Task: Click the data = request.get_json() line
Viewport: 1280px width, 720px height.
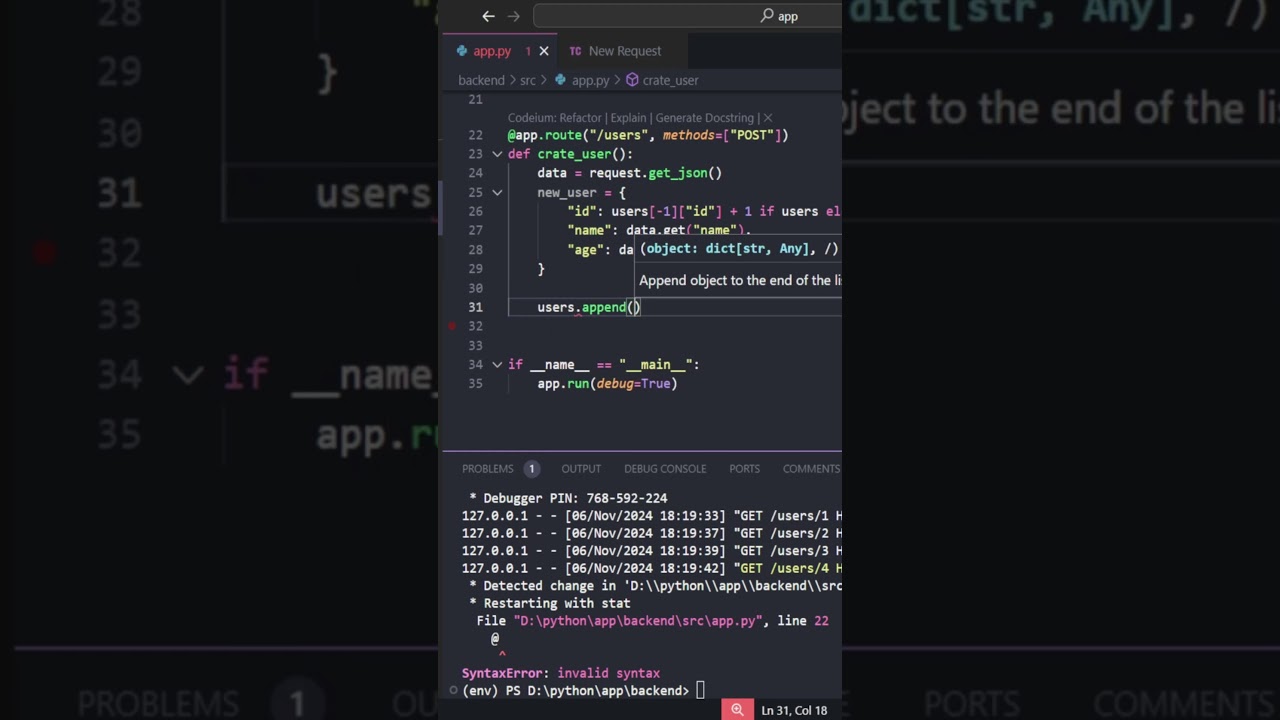Action: (629, 173)
